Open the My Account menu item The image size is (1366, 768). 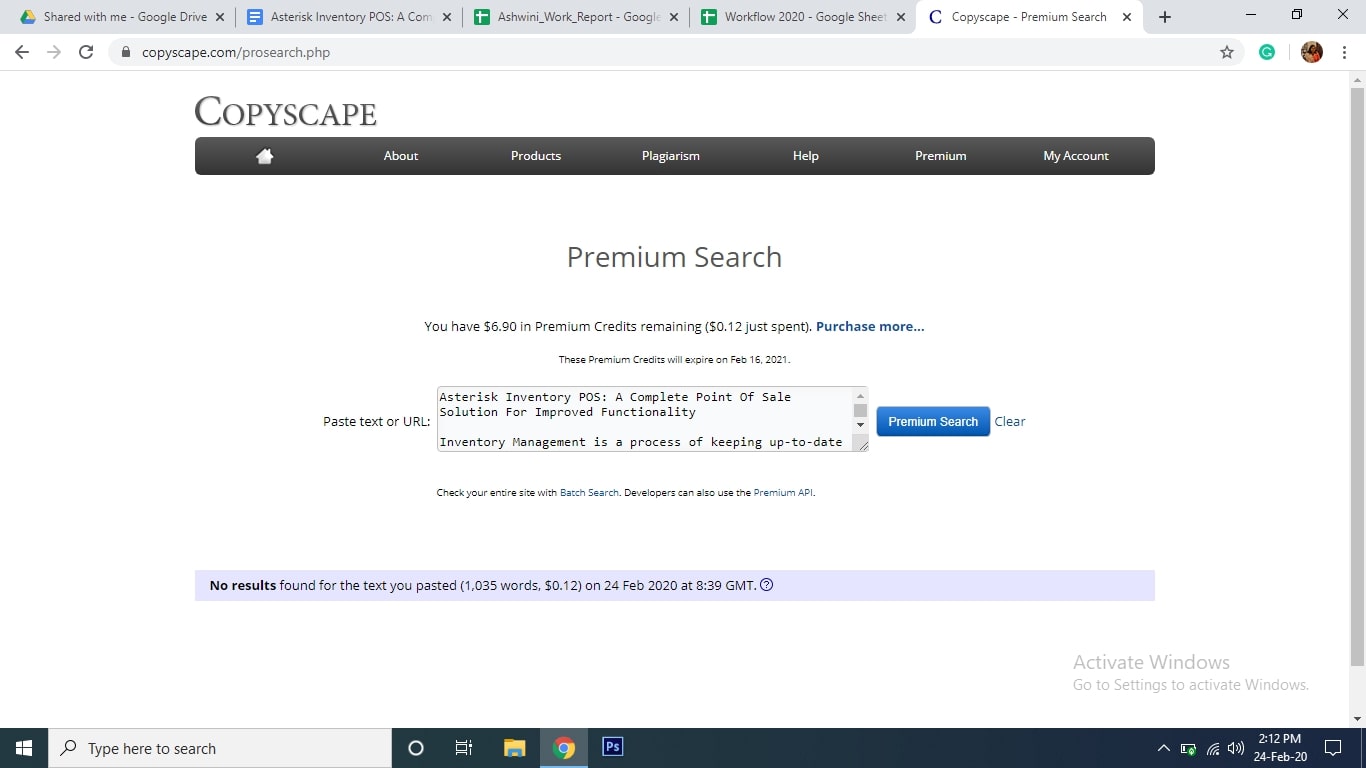point(1076,156)
